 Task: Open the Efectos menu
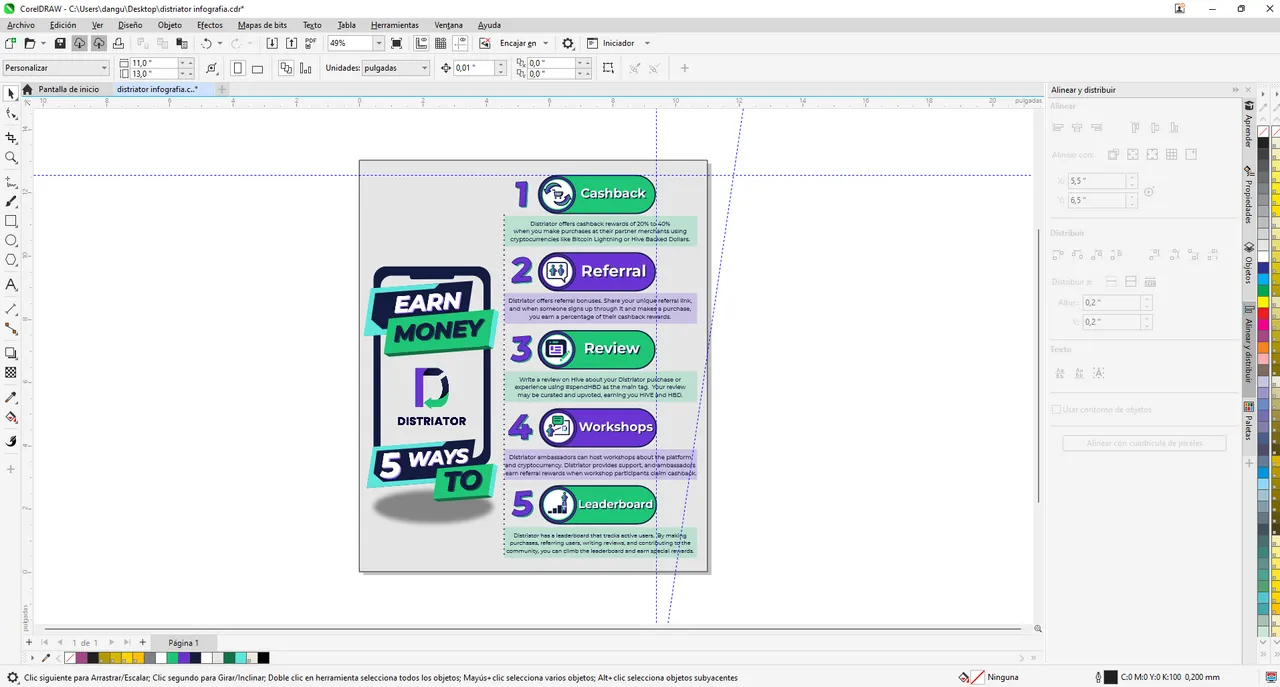[x=210, y=25]
